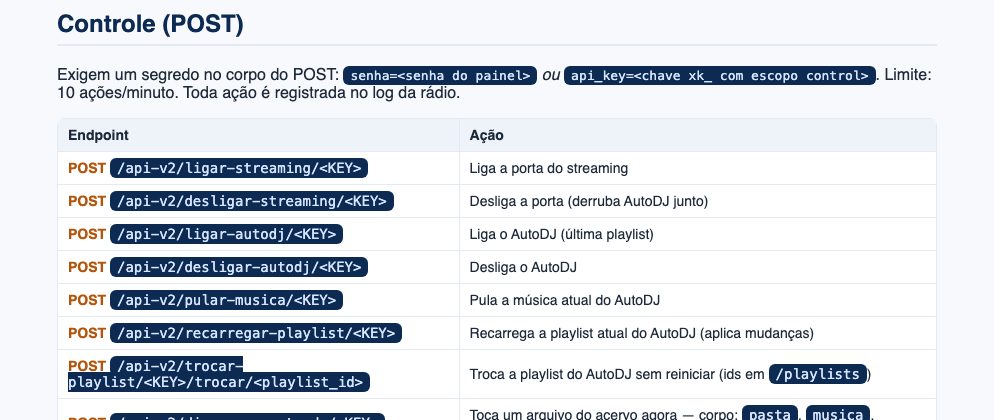Click the POST label beside pular-musica
Screen dimensions: 994x420
(x=87, y=300)
